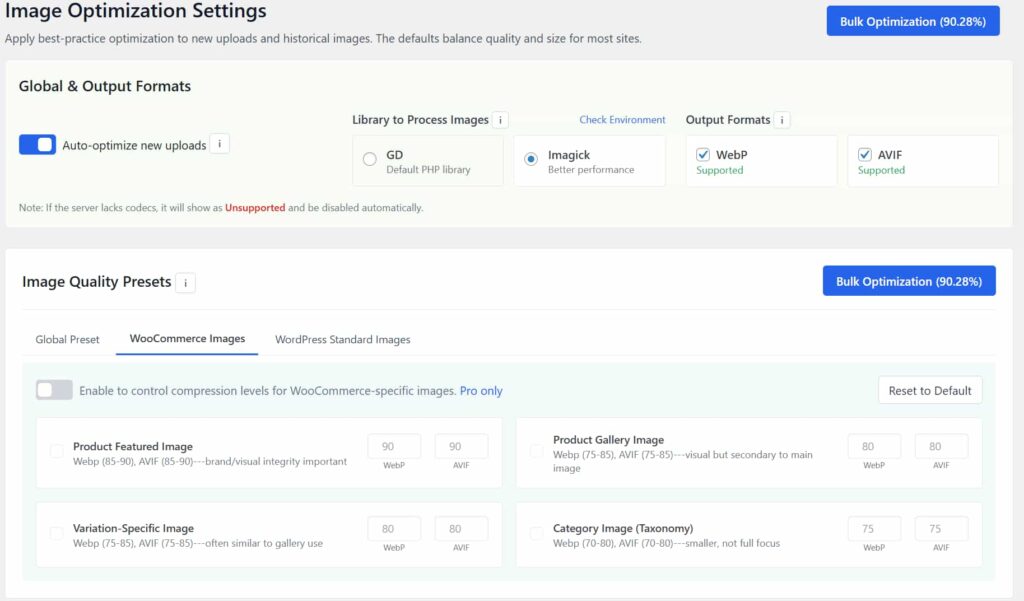Open the WordPress Standard Images tab
The image size is (1024, 601).
pyautogui.click(x=342, y=340)
